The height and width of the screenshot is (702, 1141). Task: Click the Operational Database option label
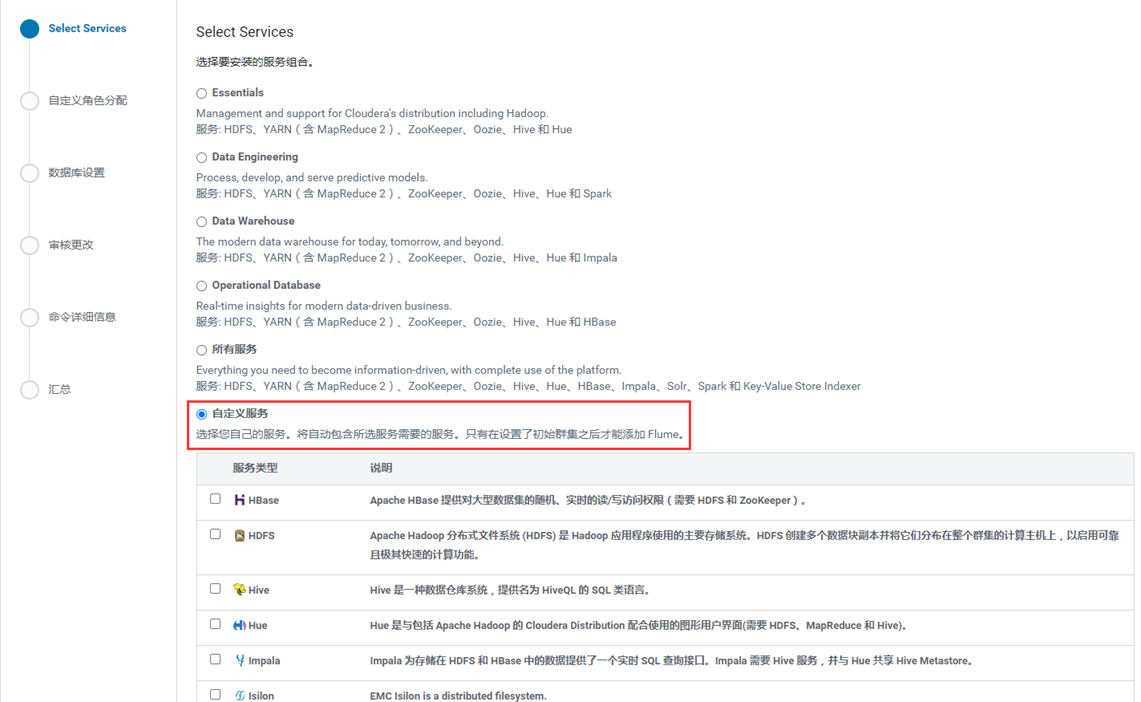(266, 285)
